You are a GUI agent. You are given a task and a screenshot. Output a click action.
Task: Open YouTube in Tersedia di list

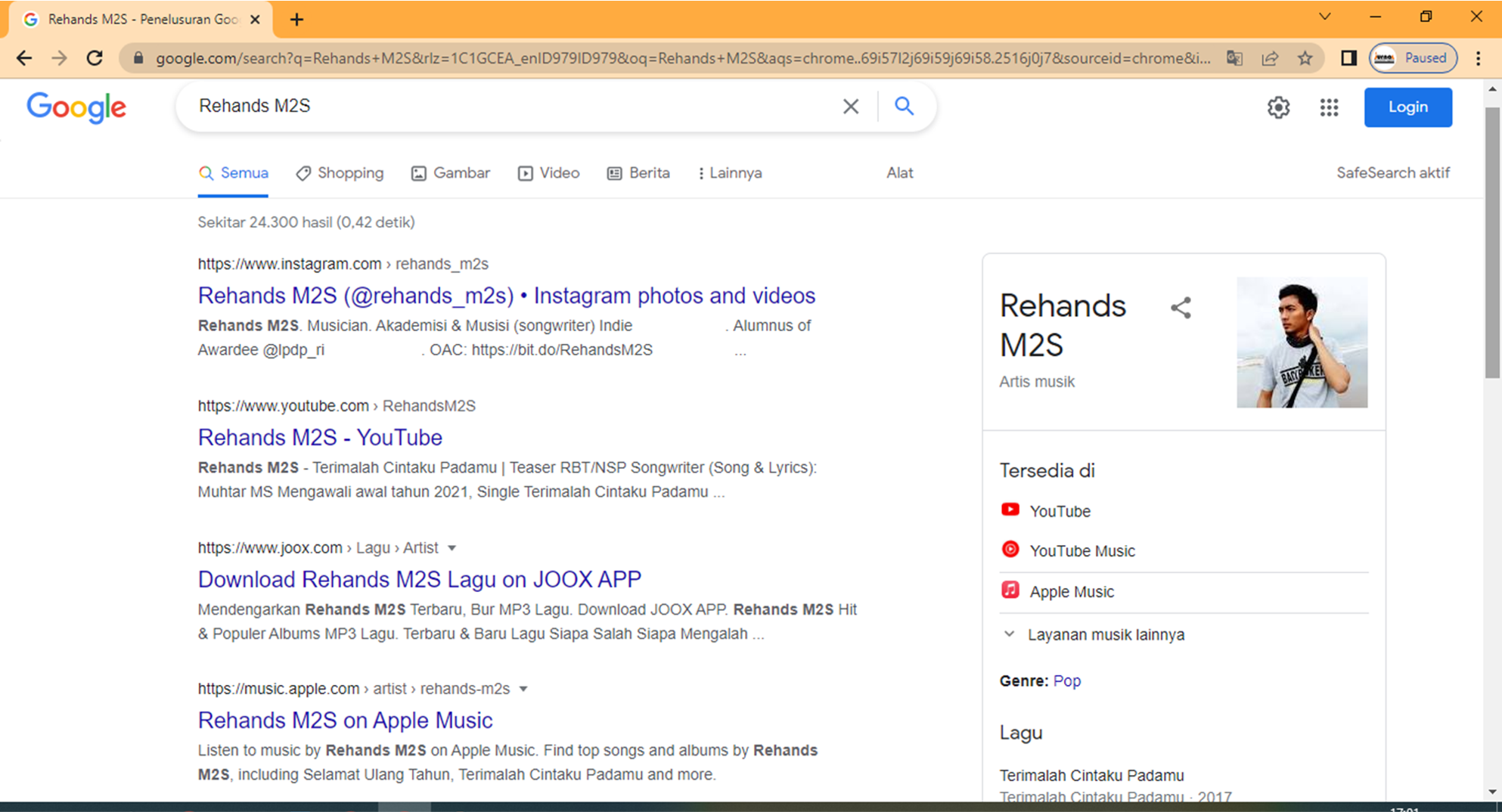tap(1045, 511)
